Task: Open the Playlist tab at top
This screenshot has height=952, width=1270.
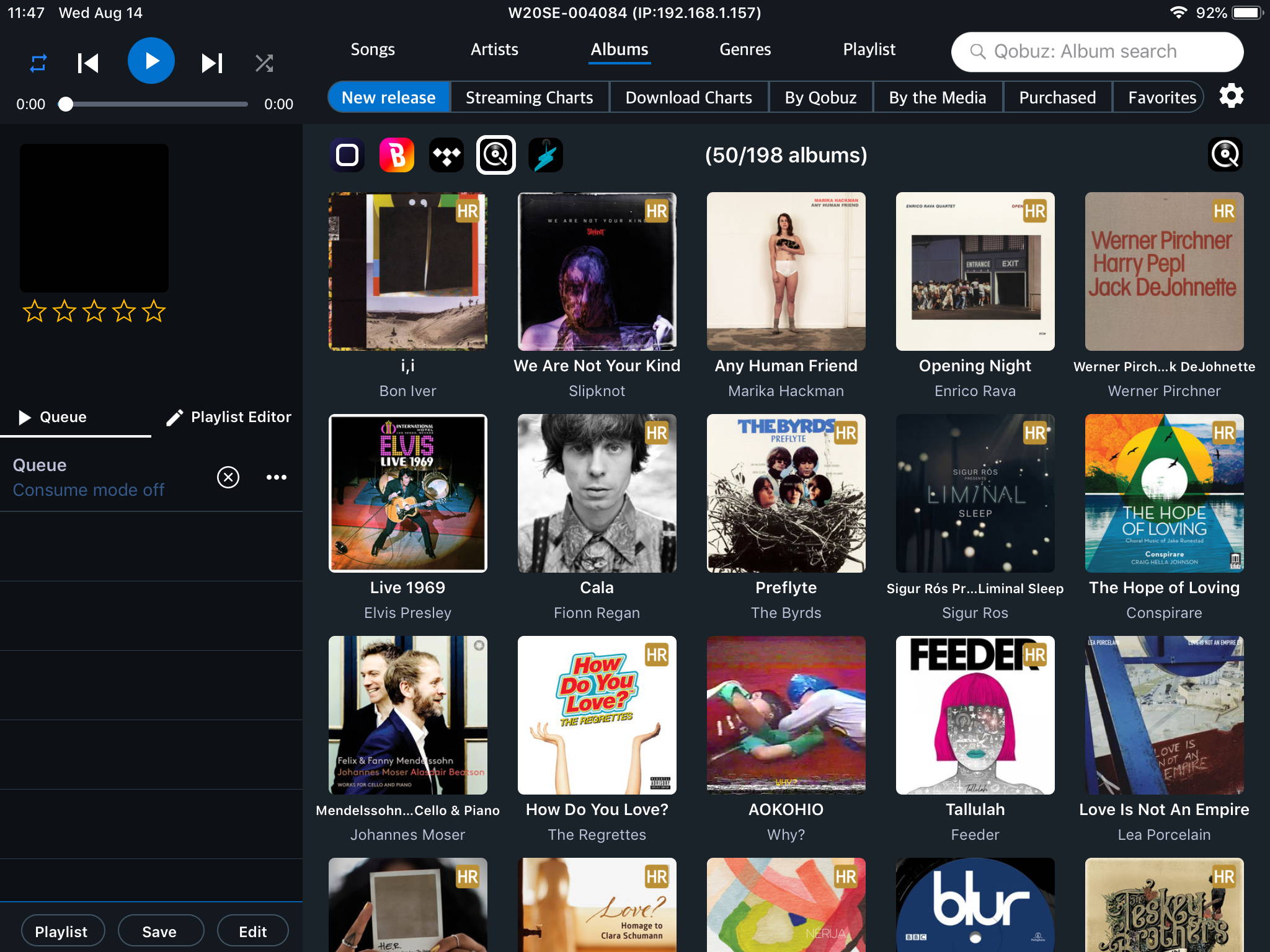Action: [x=869, y=50]
